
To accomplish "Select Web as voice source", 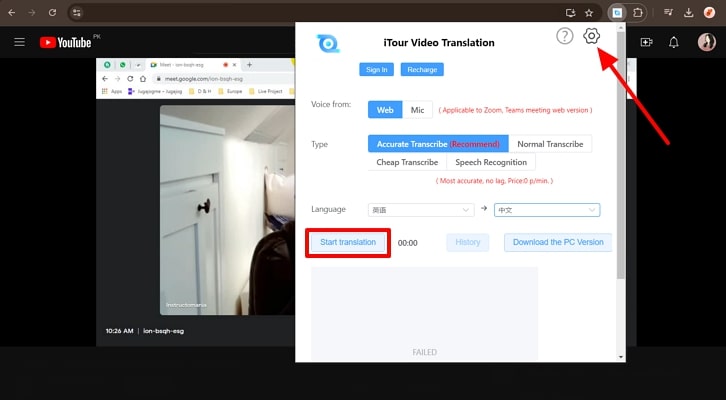I will [385, 110].
